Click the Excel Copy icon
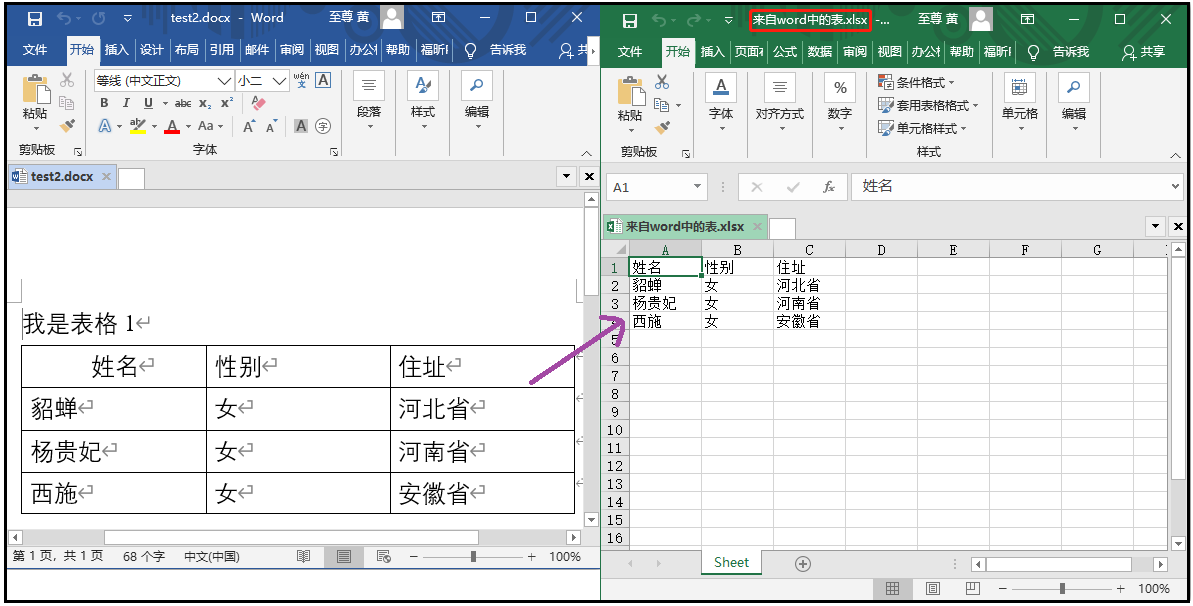This screenshot has height=606, width=1193. 662,105
